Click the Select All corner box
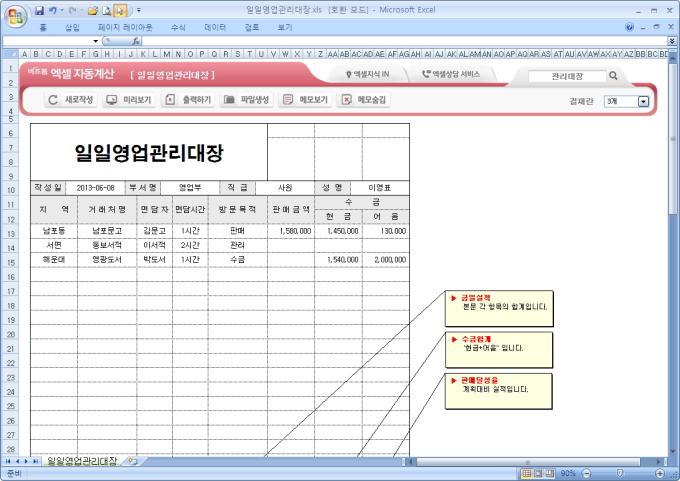This screenshot has height=481, width=680. [x=10, y=54]
